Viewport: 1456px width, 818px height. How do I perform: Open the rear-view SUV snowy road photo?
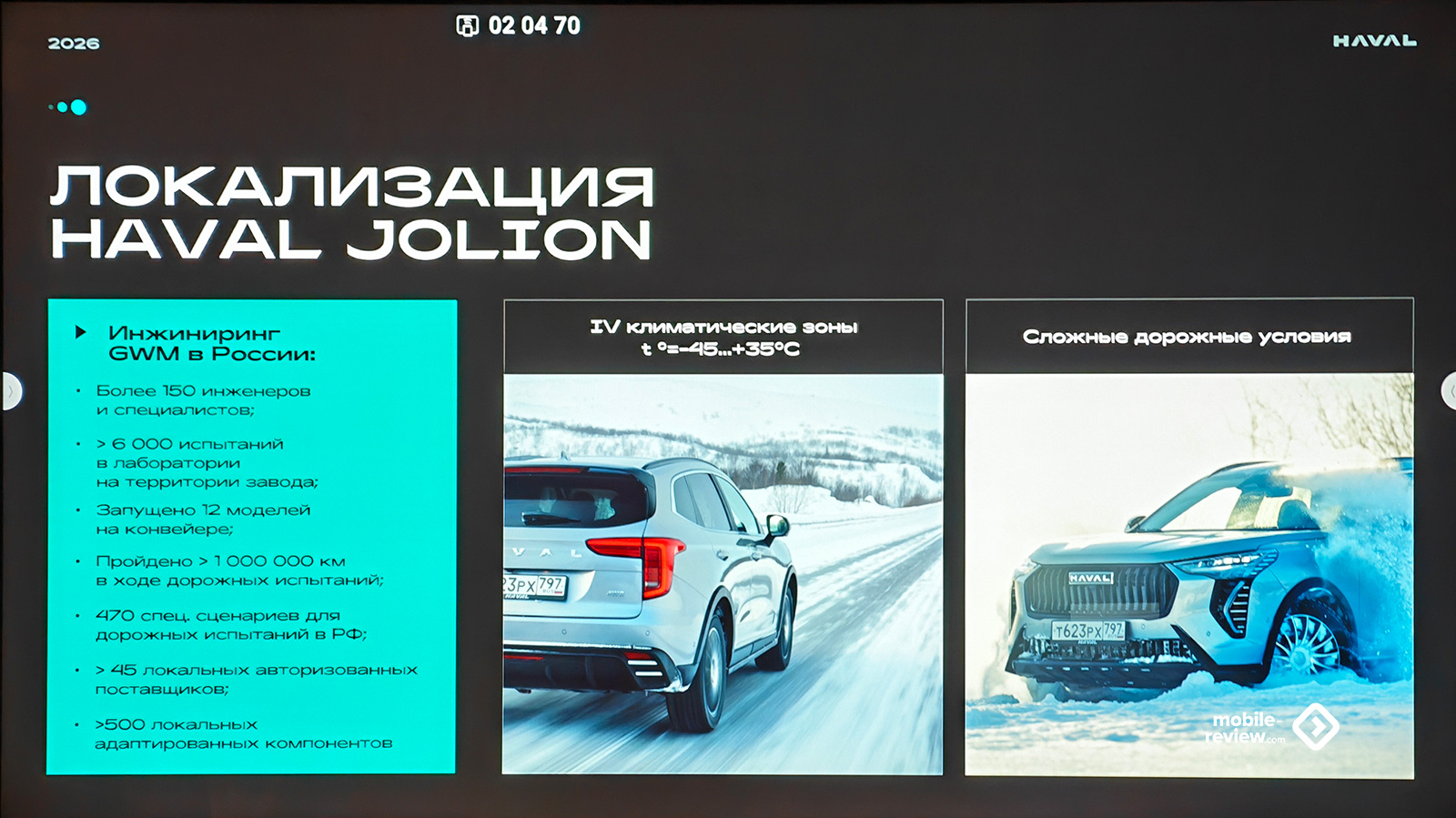click(723, 573)
